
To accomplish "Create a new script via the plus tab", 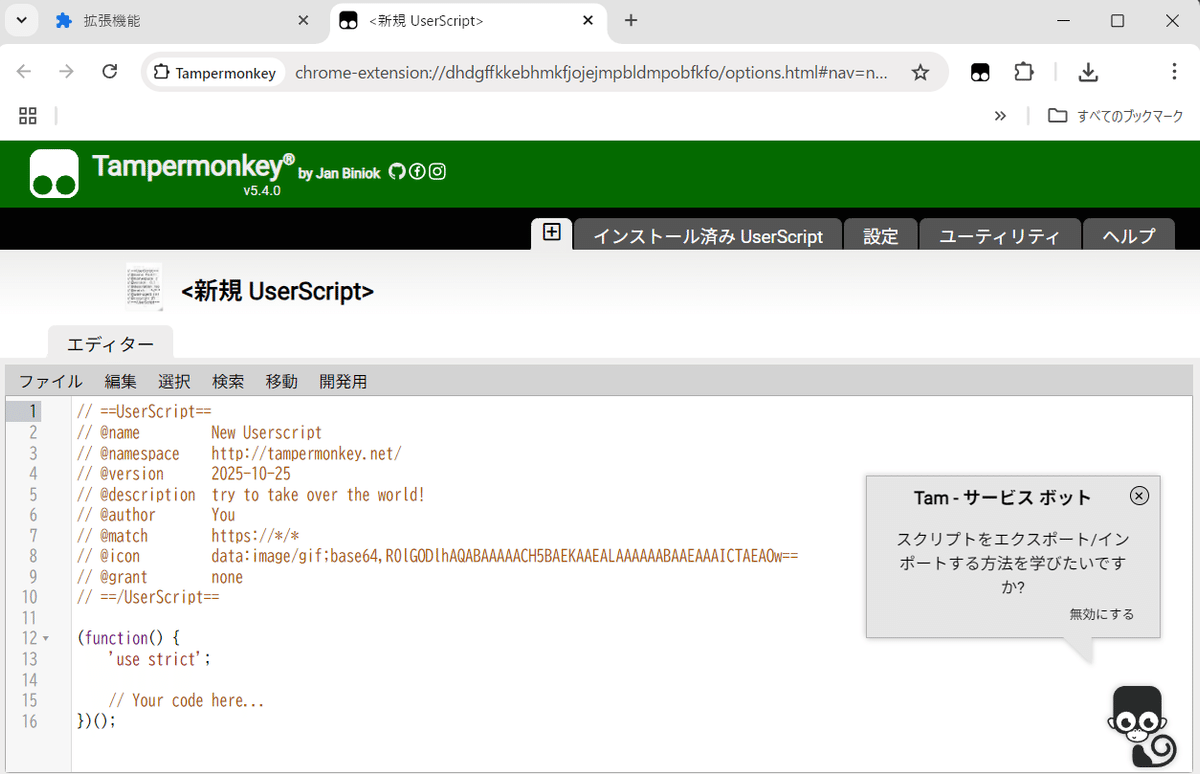I will coord(551,232).
